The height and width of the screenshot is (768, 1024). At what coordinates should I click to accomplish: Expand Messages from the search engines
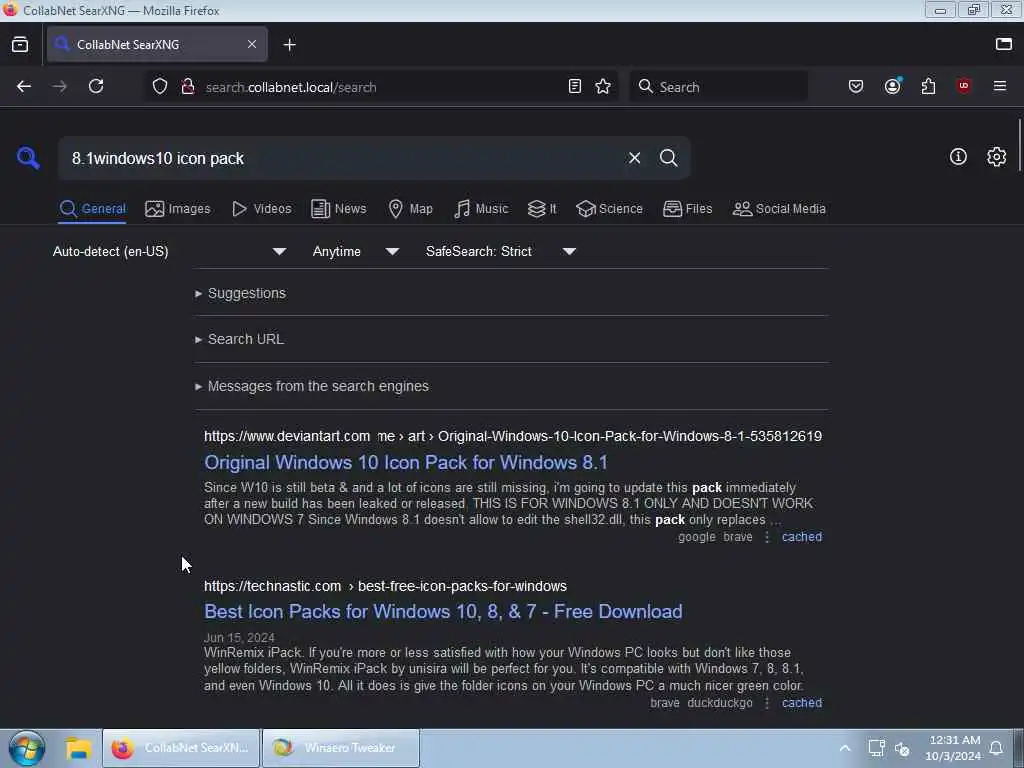(312, 387)
